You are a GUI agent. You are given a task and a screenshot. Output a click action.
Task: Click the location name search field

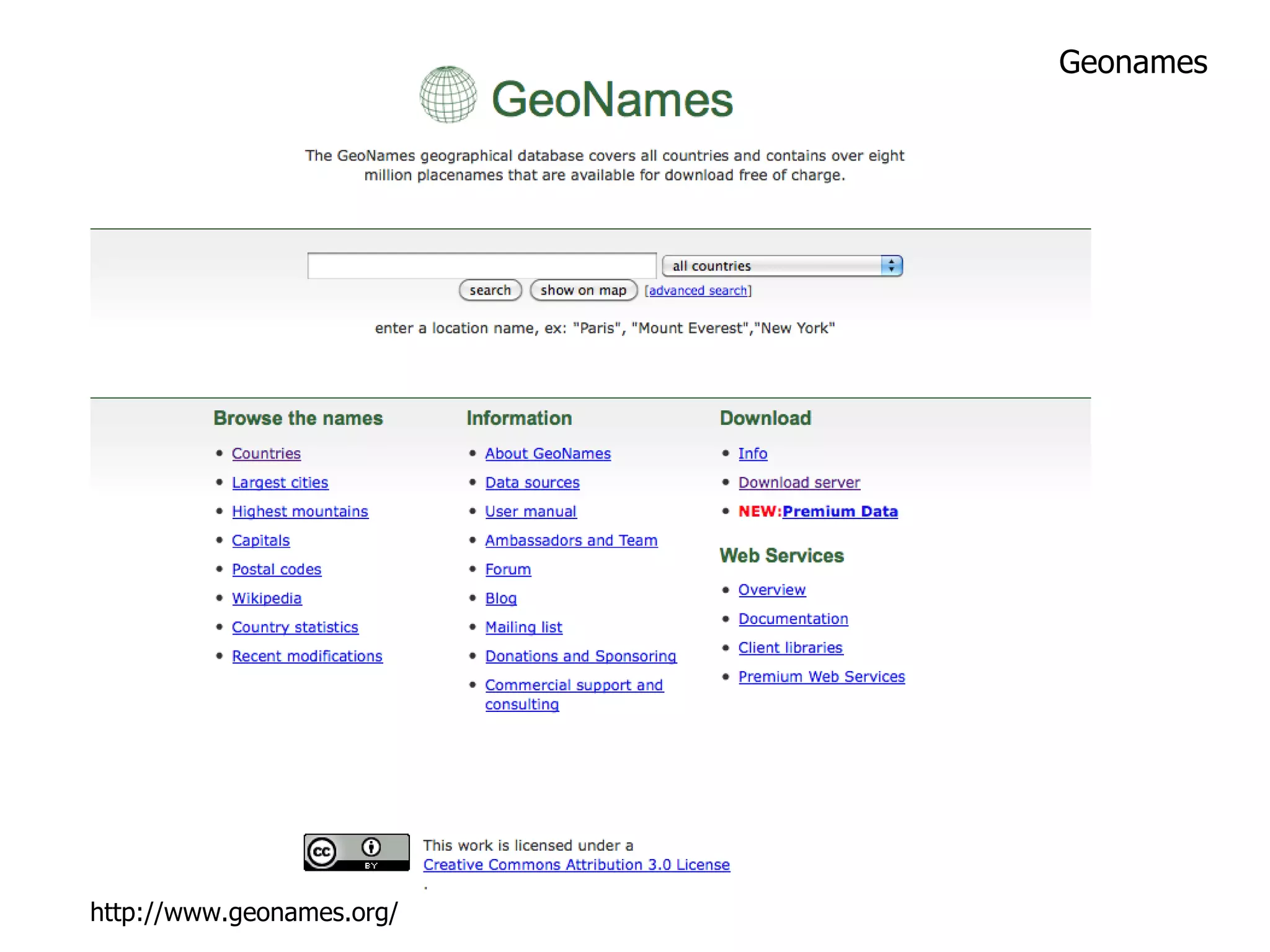[x=482, y=266]
